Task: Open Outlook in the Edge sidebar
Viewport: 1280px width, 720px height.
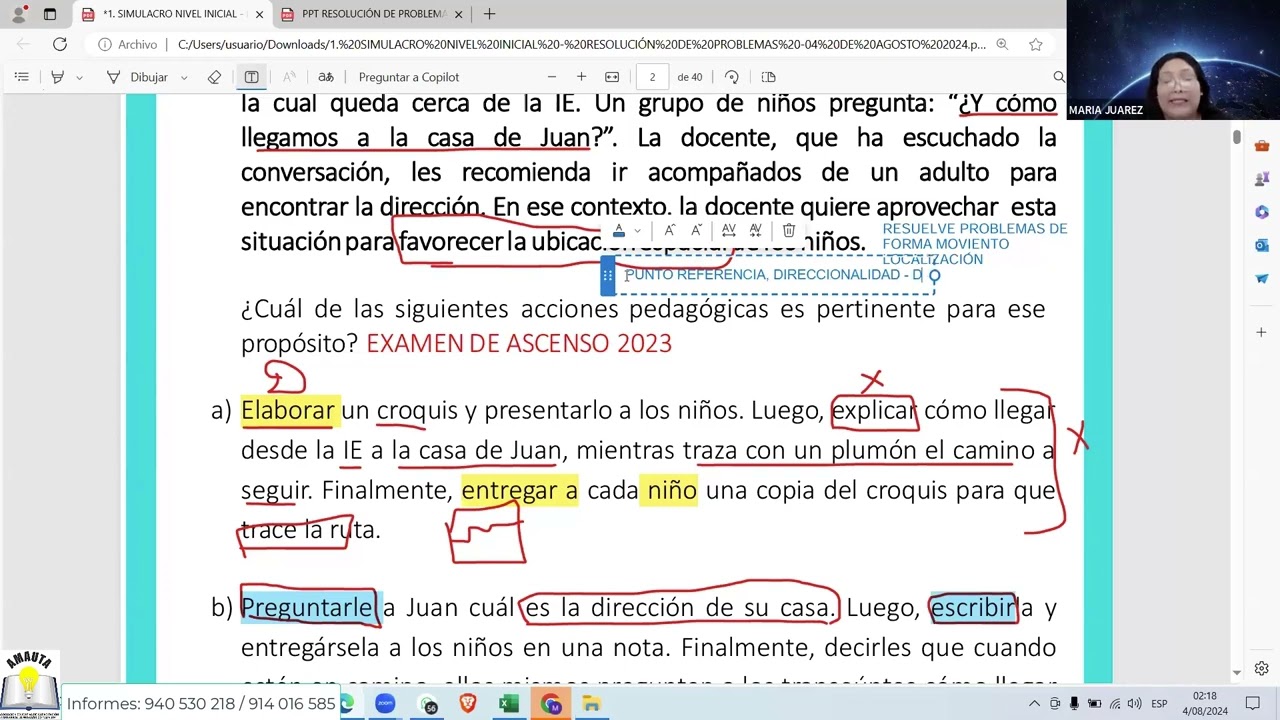Action: (1262, 245)
